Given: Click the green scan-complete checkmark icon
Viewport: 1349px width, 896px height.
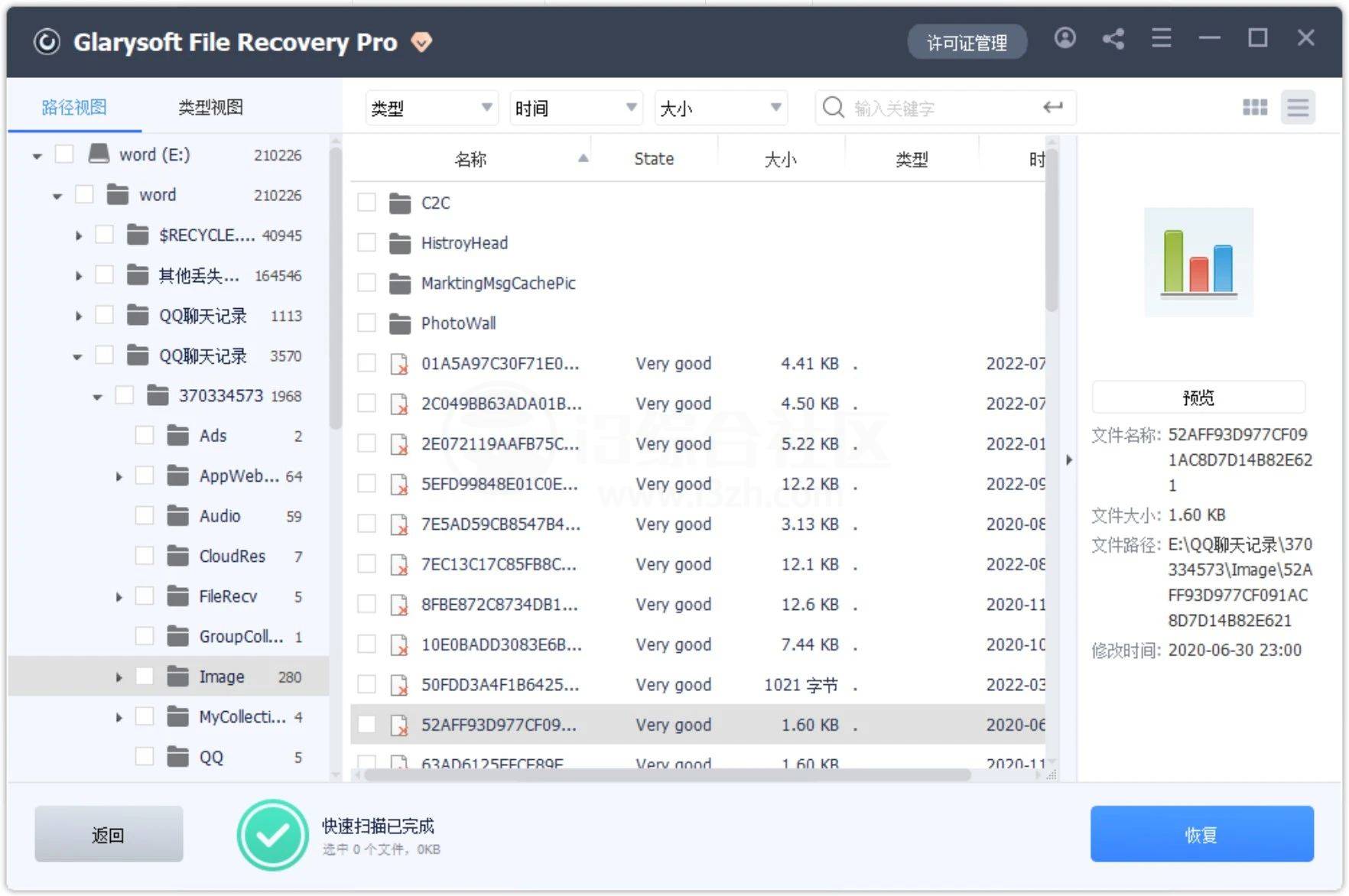Looking at the screenshot, I should (272, 836).
